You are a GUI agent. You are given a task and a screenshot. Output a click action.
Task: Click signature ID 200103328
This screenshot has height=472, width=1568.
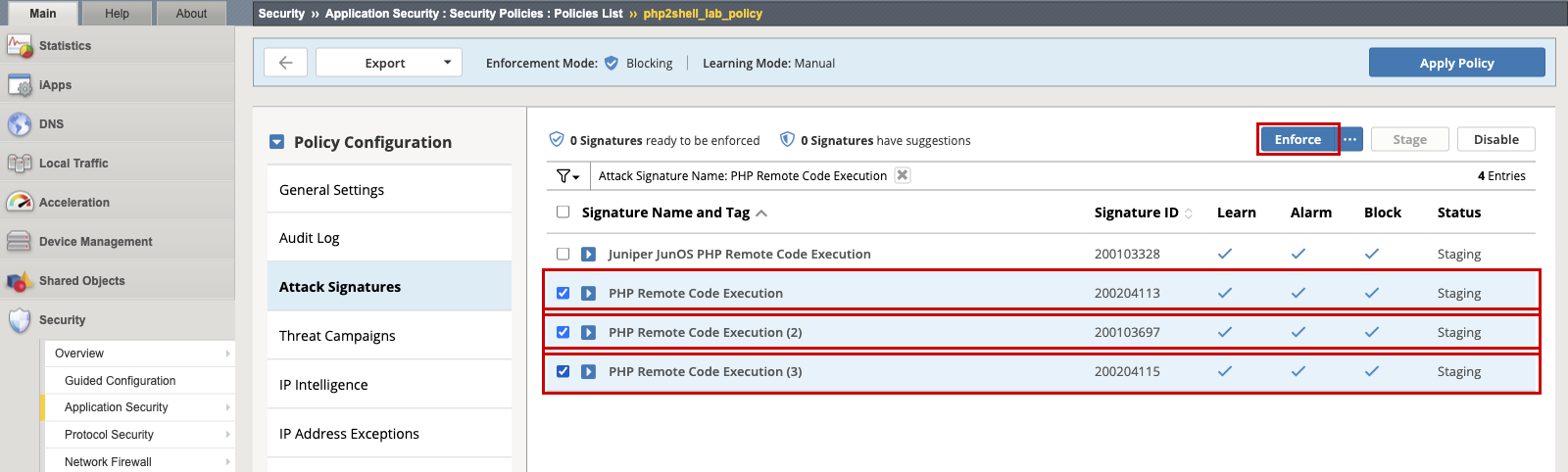pyautogui.click(x=1127, y=254)
